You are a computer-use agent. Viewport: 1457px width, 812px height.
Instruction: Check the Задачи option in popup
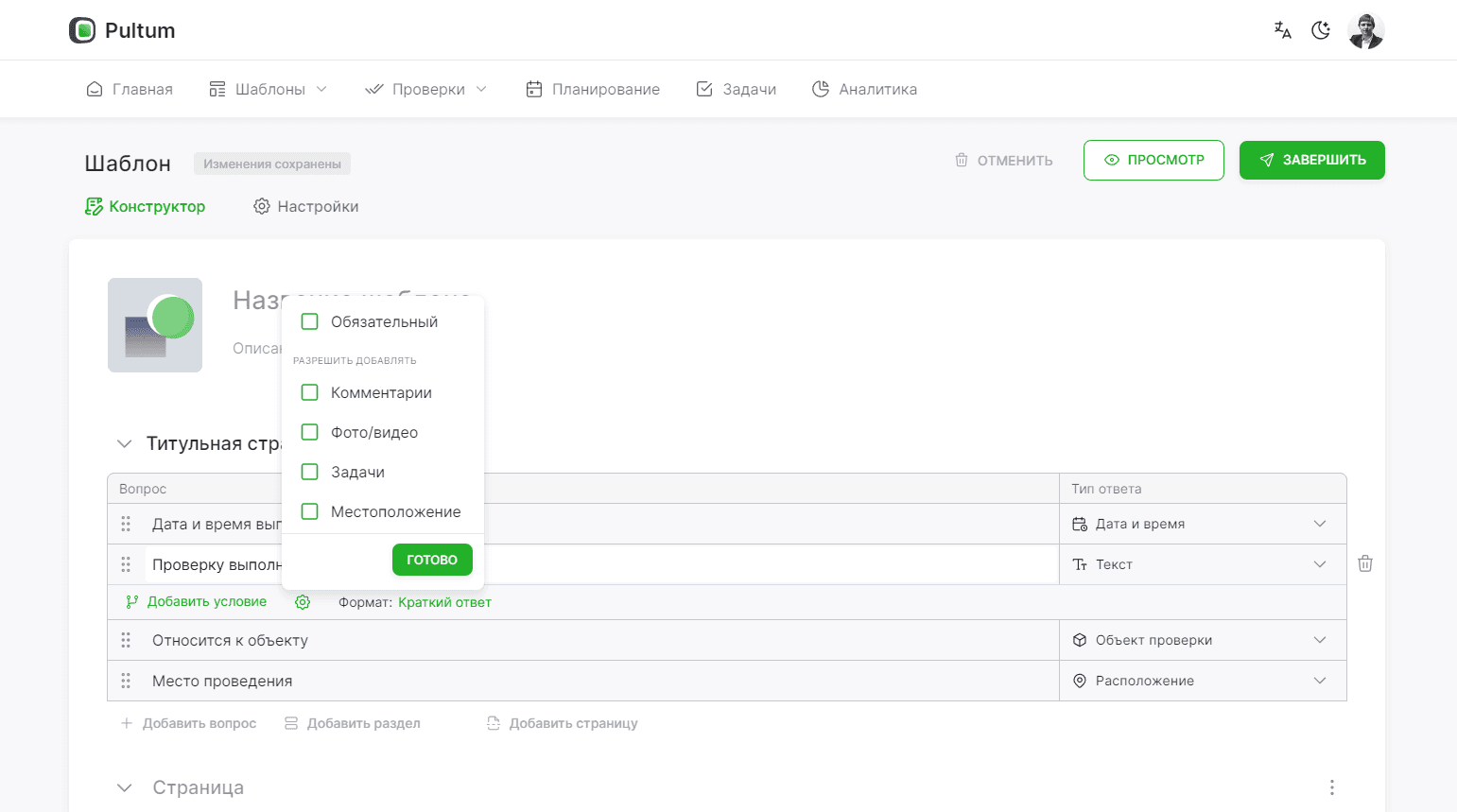309,472
